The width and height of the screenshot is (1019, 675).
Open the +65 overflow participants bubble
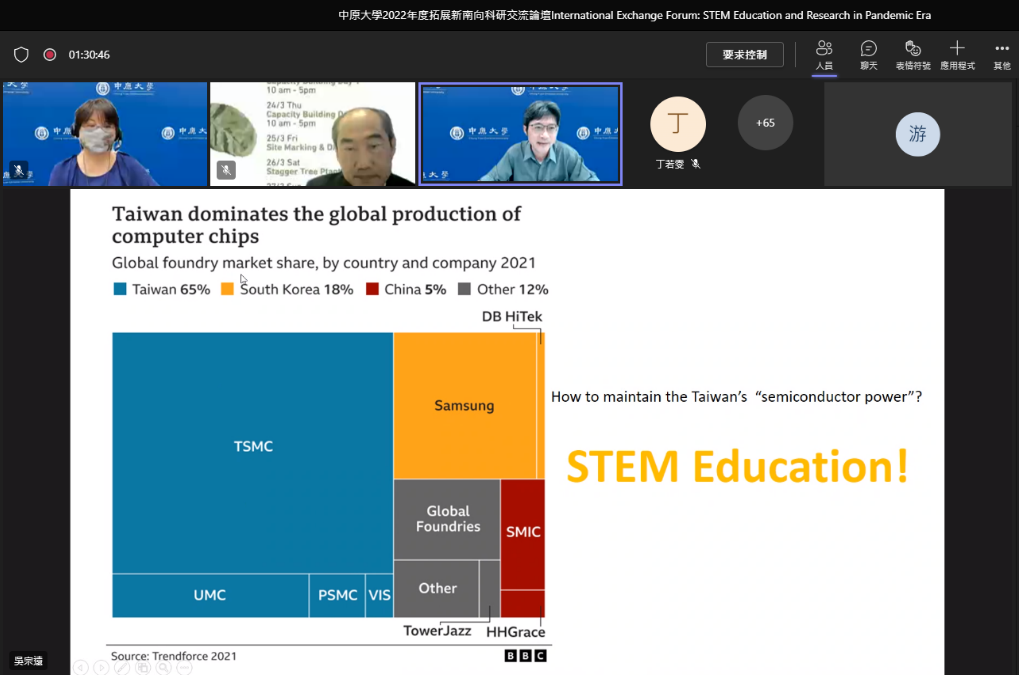(765, 123)
